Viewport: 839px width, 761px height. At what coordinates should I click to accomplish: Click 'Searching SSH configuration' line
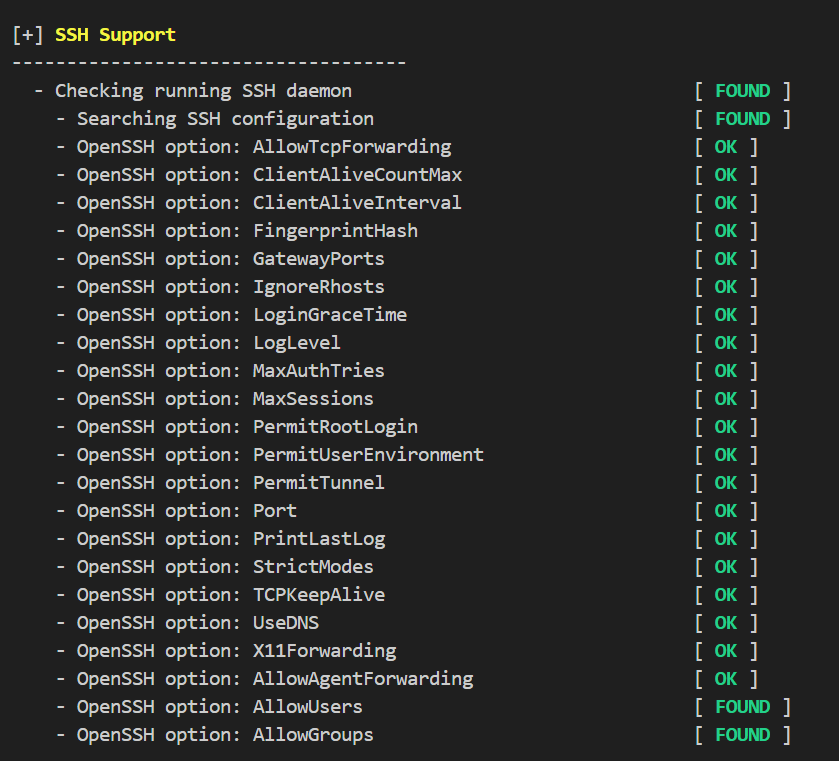coord(225,119)
